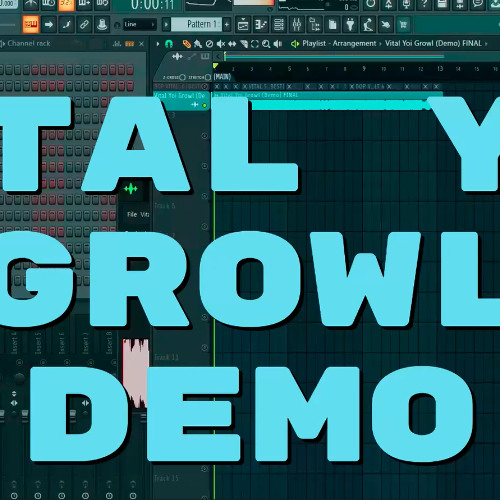The width and height of the screenshot is (500, 500).
Task: Select the Slip tool in Playlist
Action: click(232, 44)
